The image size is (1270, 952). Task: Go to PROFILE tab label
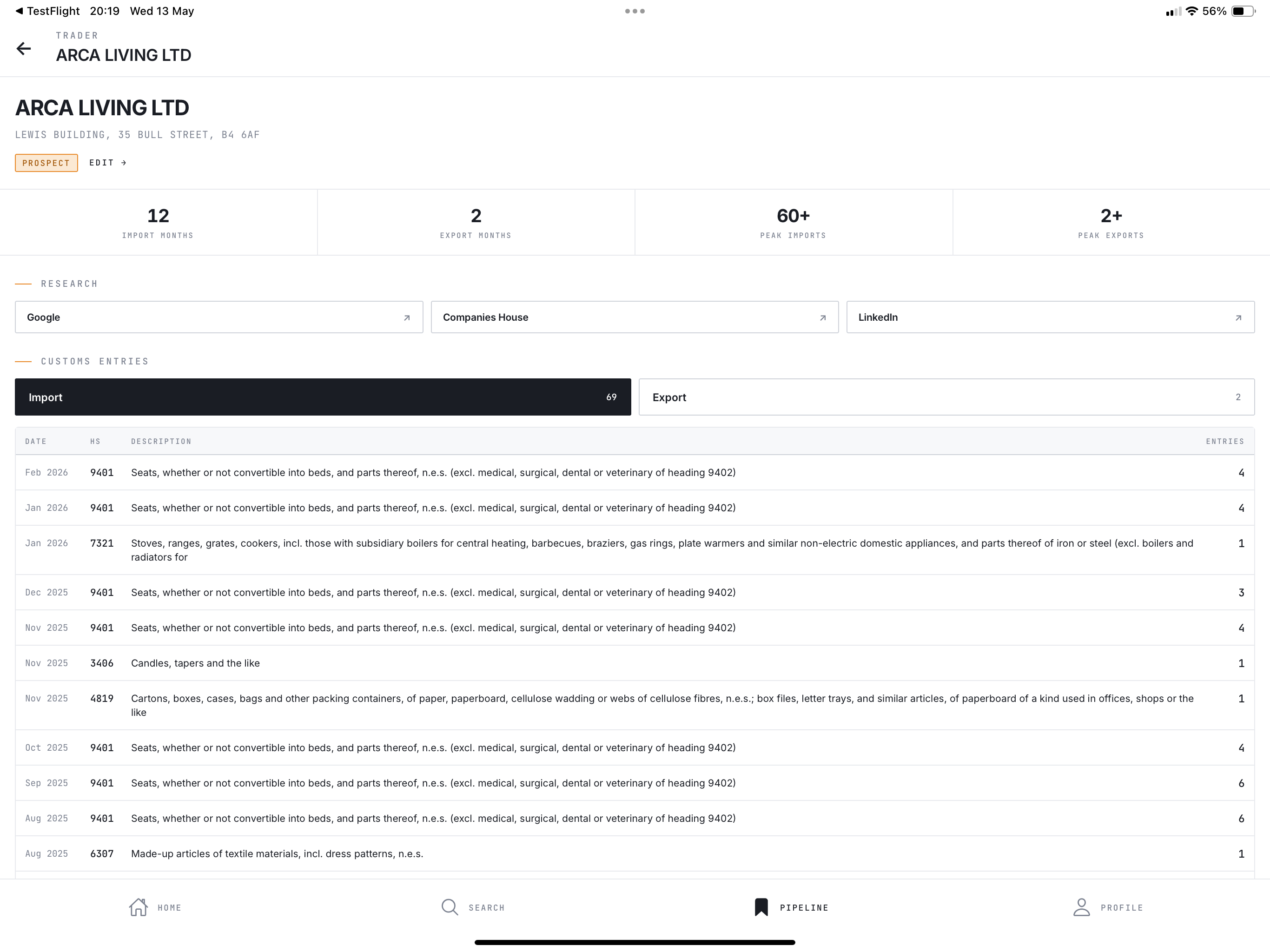coord(1122,908)
